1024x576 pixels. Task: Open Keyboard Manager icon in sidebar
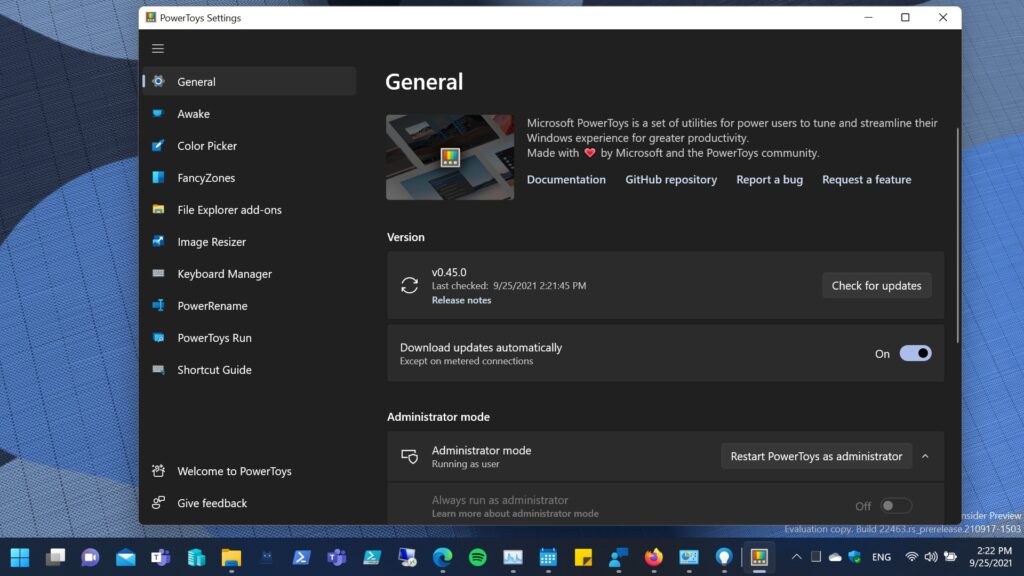(158, 274)
